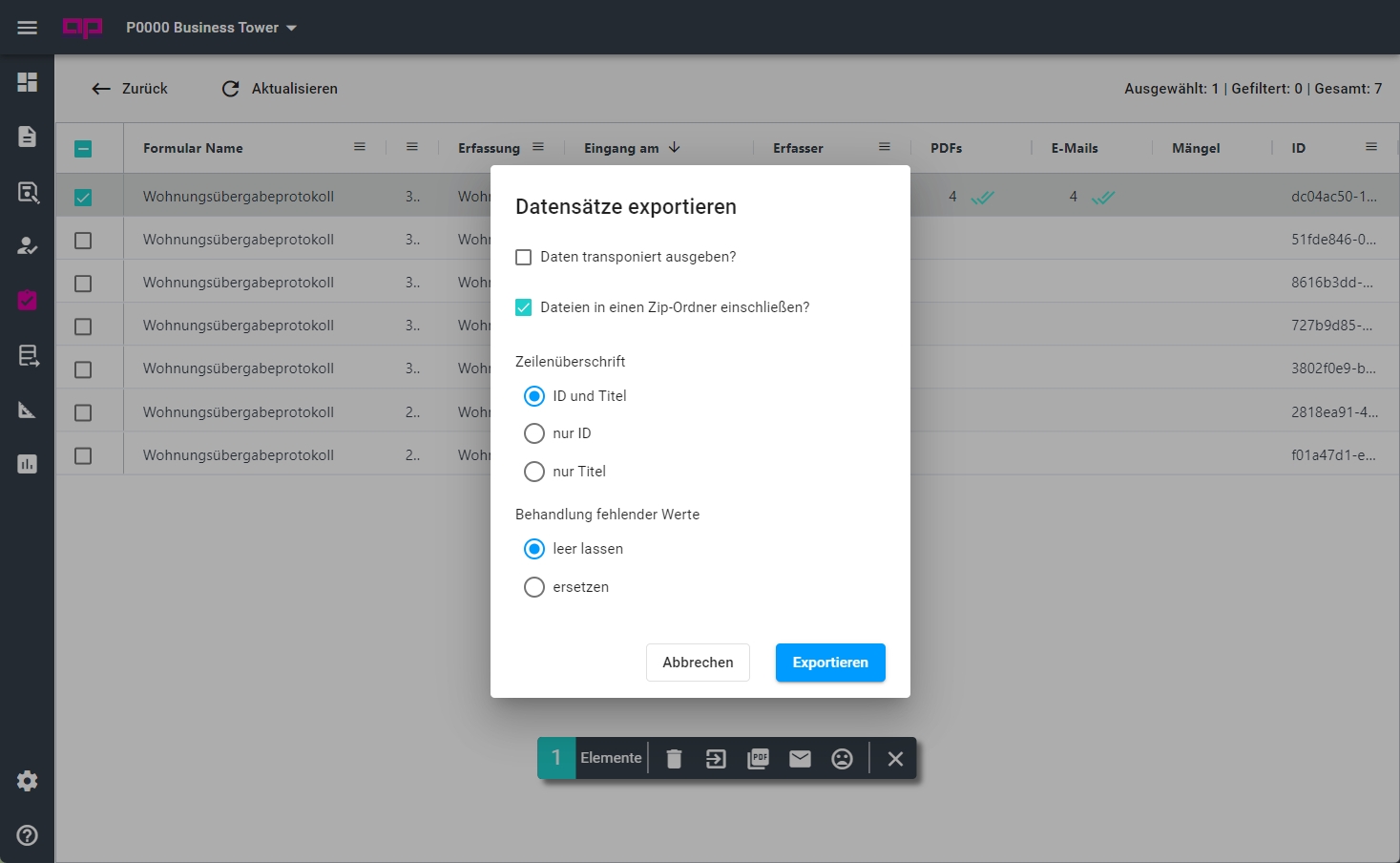
Task: Choose the 'ersetzen' radio option
Action: click(x=534, y=587)
